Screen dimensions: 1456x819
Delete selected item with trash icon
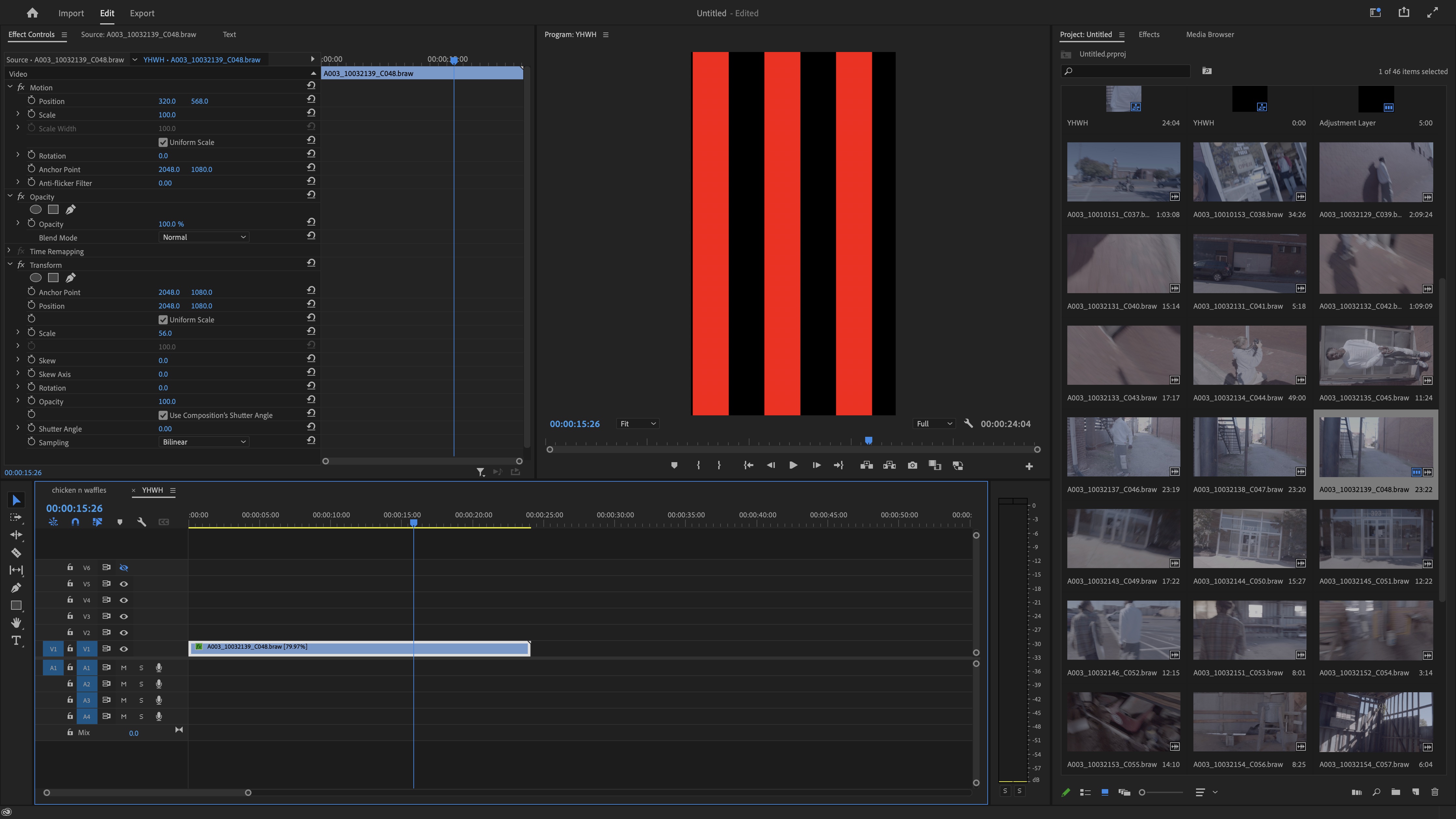click(1435, 792)
